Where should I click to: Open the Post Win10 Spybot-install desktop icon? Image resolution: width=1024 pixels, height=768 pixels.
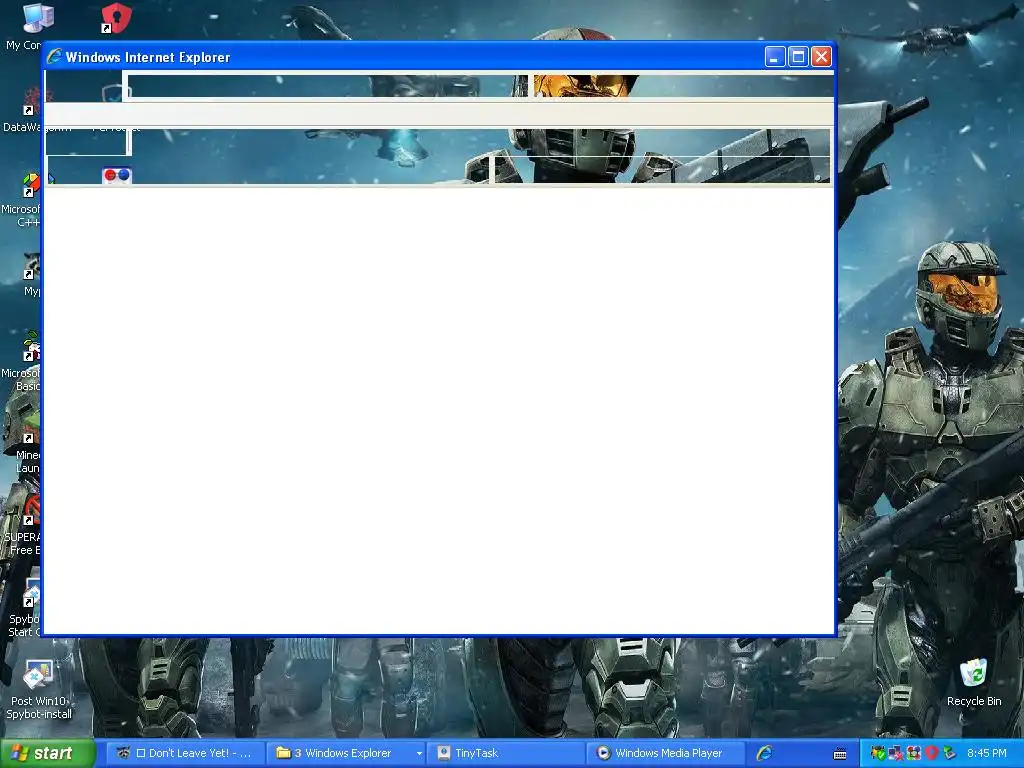click(39, 690)
